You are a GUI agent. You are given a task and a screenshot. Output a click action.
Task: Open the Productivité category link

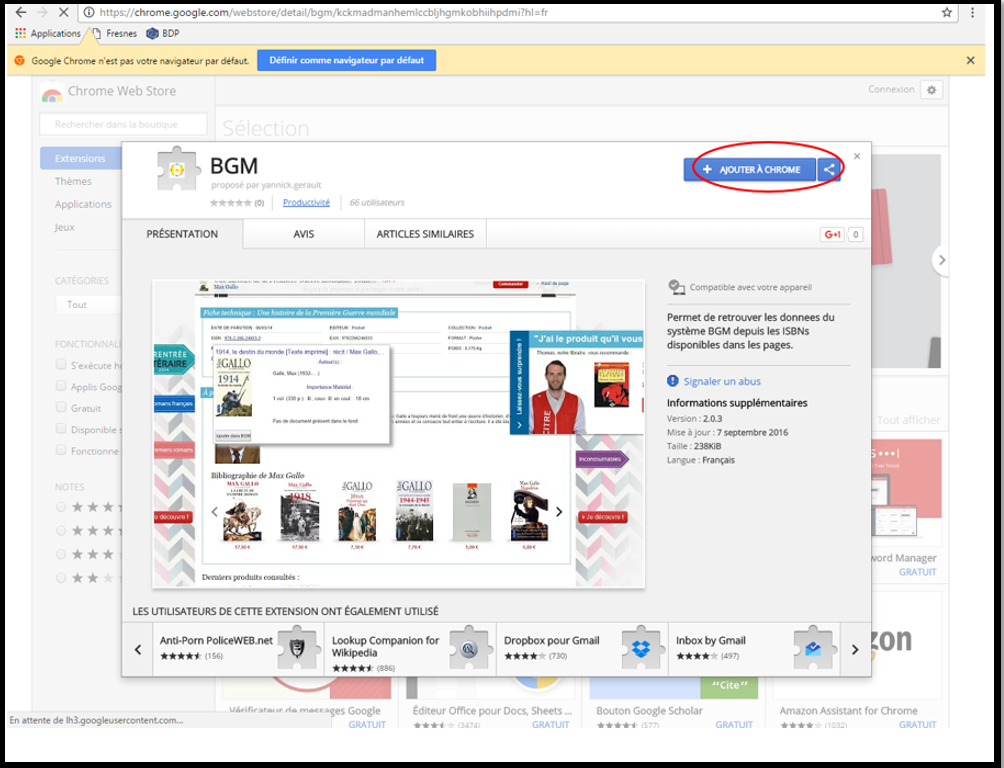(x=306, y=202)
